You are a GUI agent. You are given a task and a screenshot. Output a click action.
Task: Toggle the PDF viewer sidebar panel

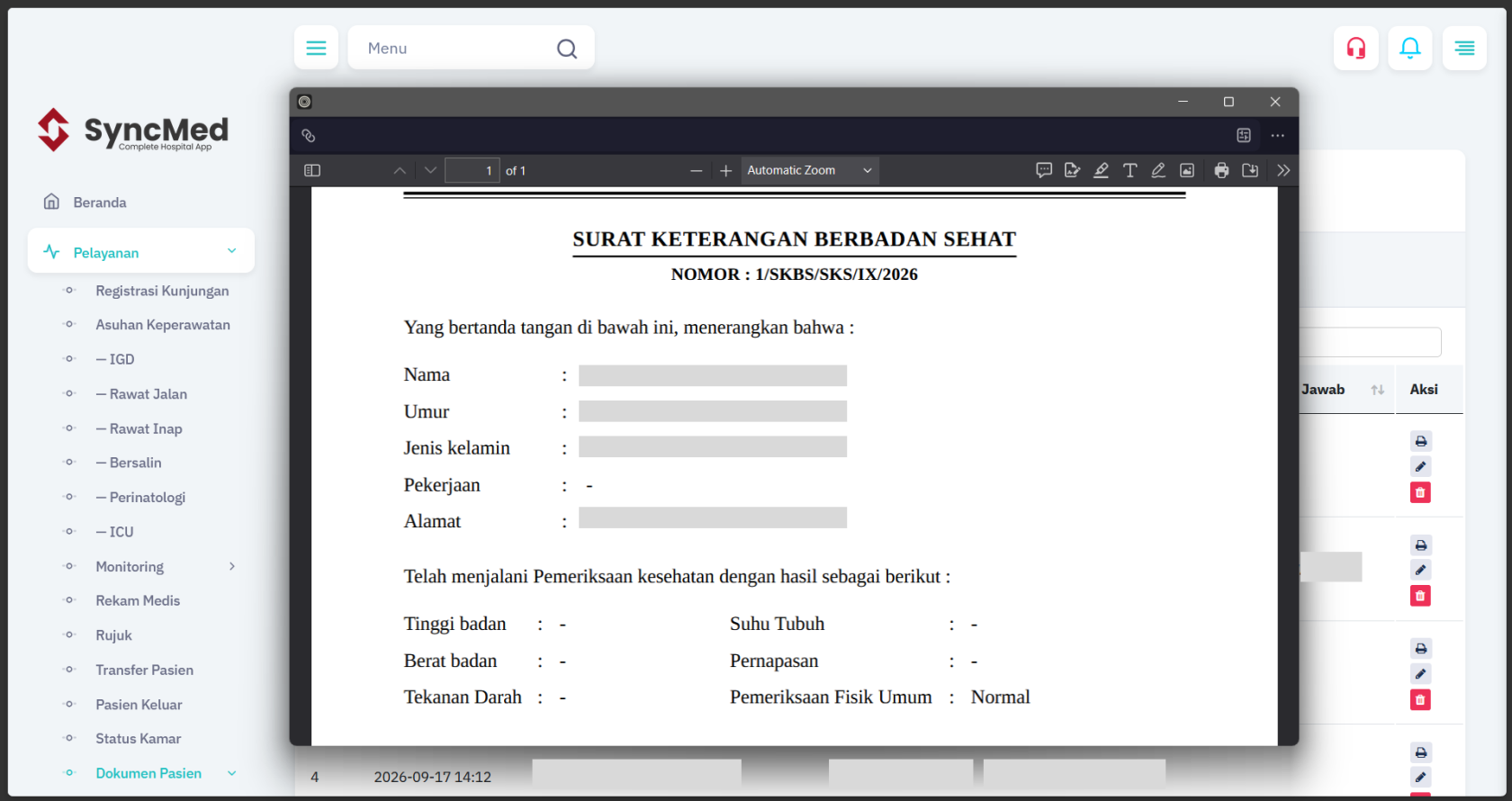point(312,170)
